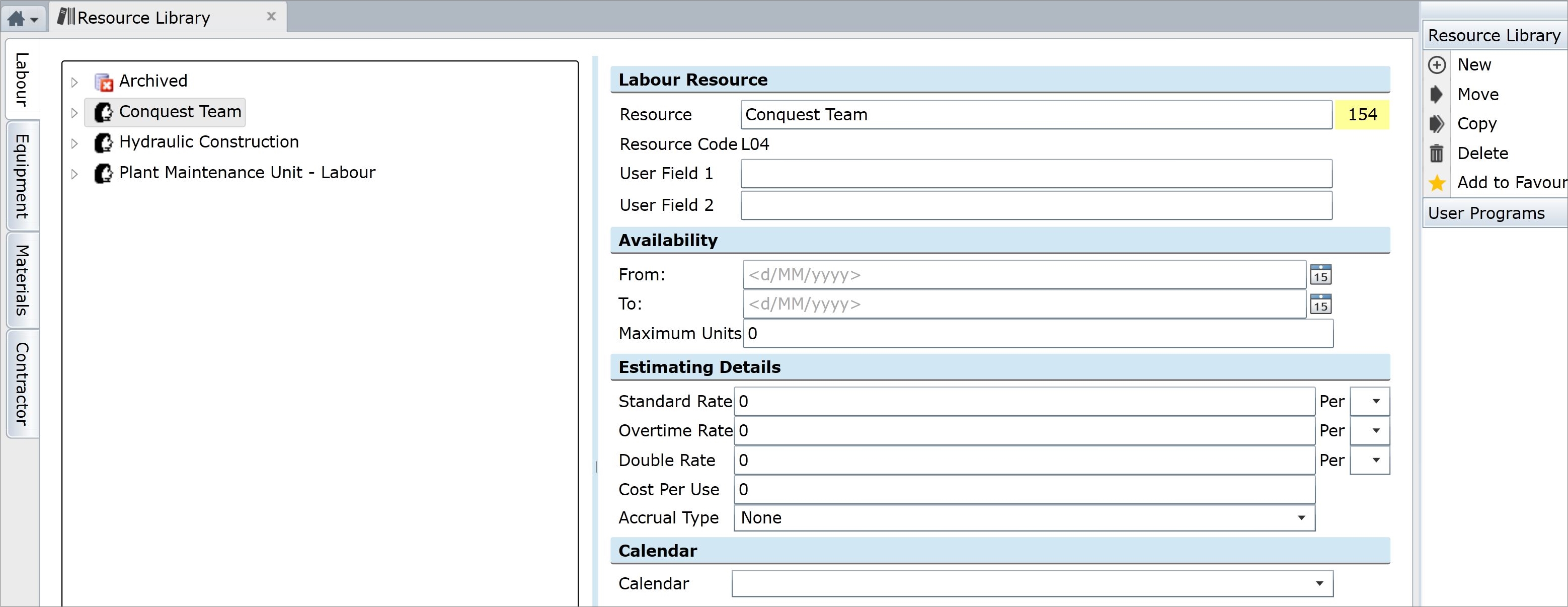Viewport: 1568px width, 607px height.
Task: Click the Maximum Units field
Action: tap(1038, 333)
